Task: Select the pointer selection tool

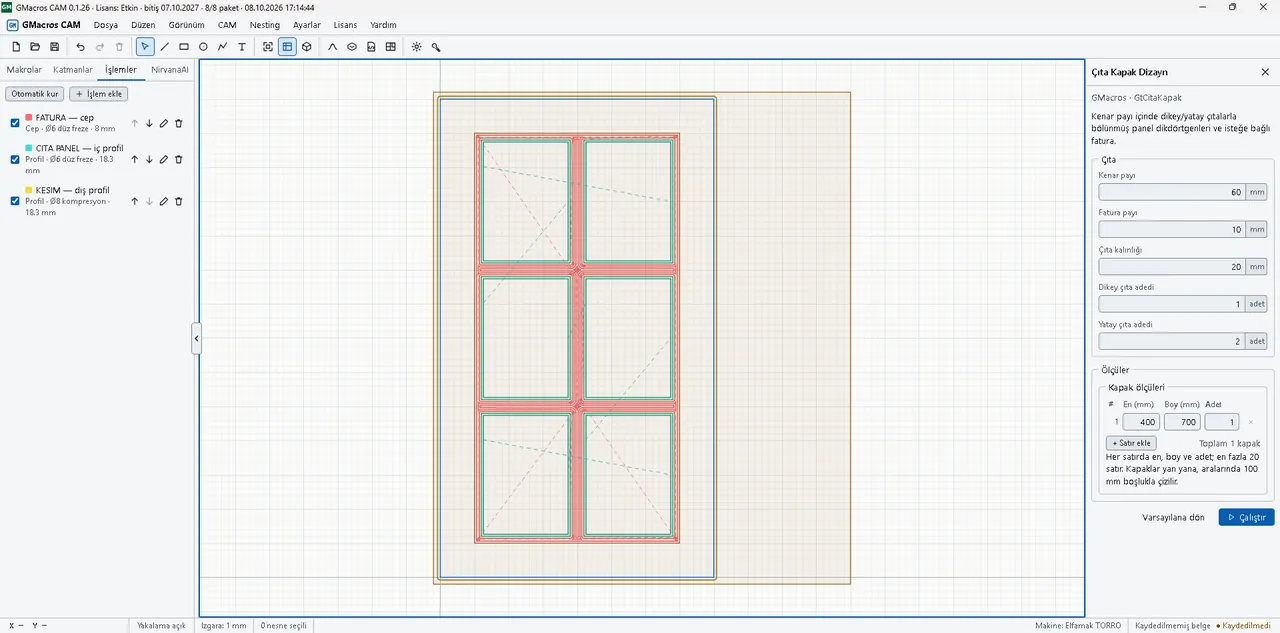Action: pos(145,47)
